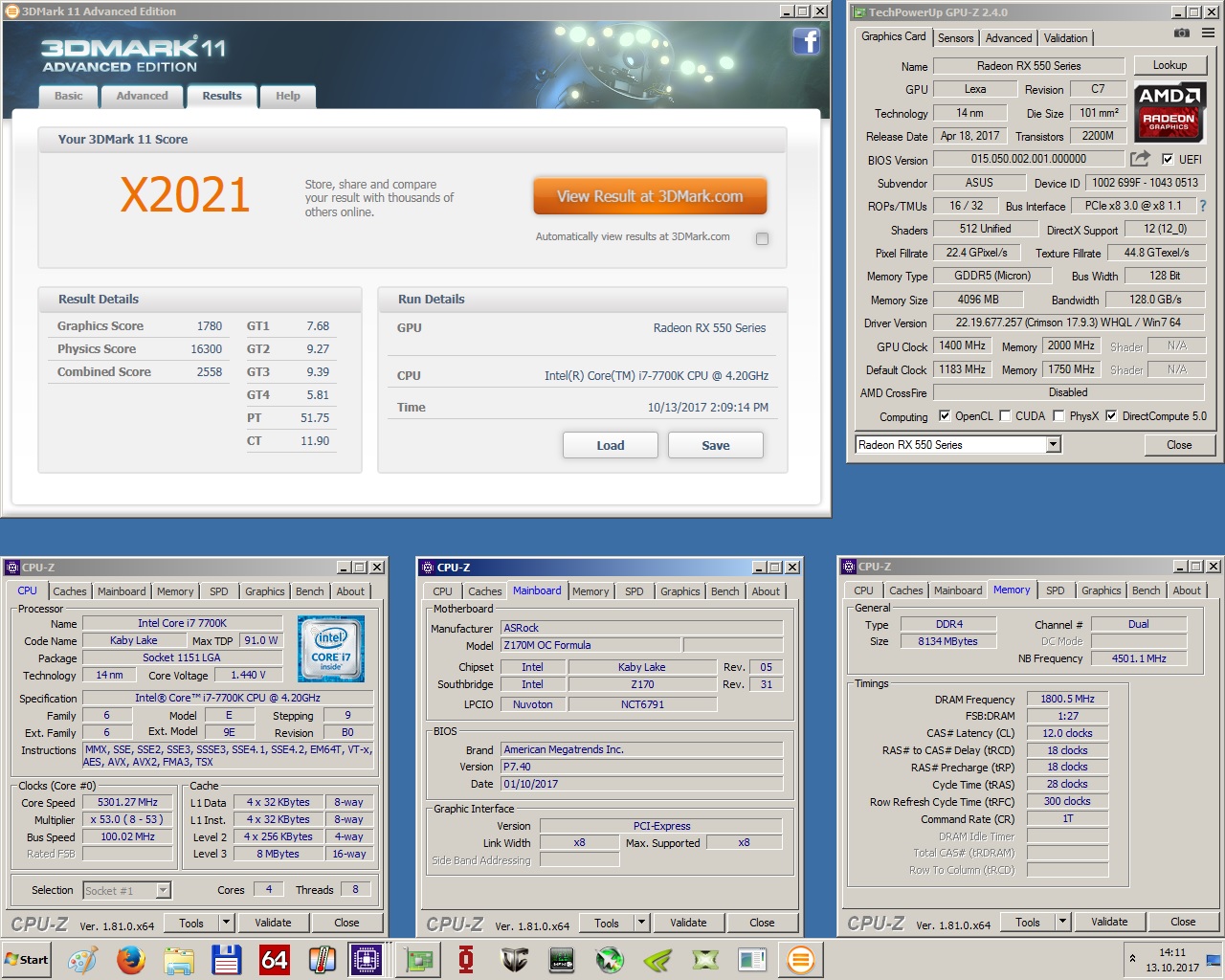This screenshot has width=1225, height=980.
Task: Toggle the OpenCL checkbox
Action: (x=945, y=416)
